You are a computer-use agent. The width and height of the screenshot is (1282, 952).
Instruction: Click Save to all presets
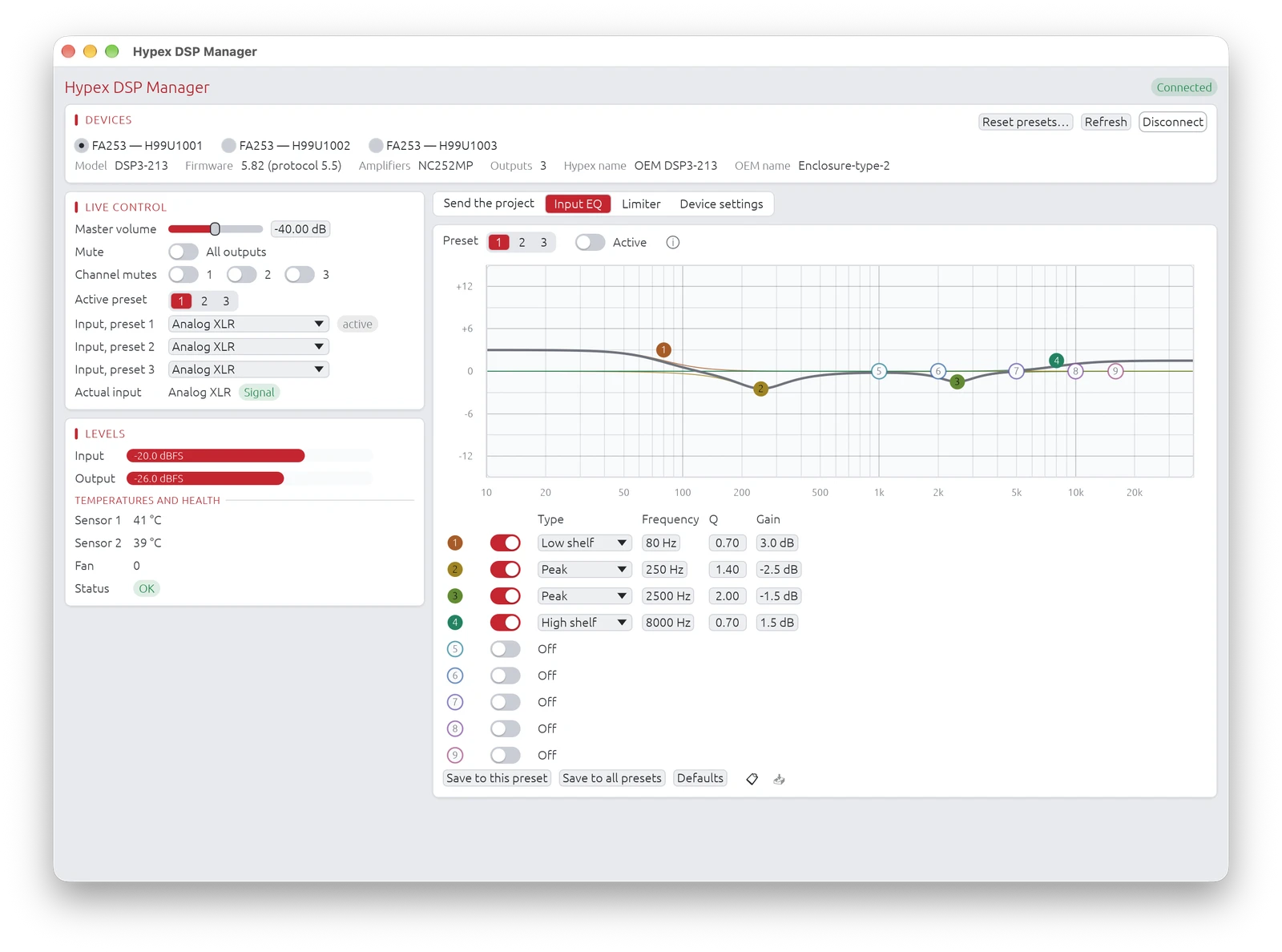pyautogui.click(x=612, y=778)
